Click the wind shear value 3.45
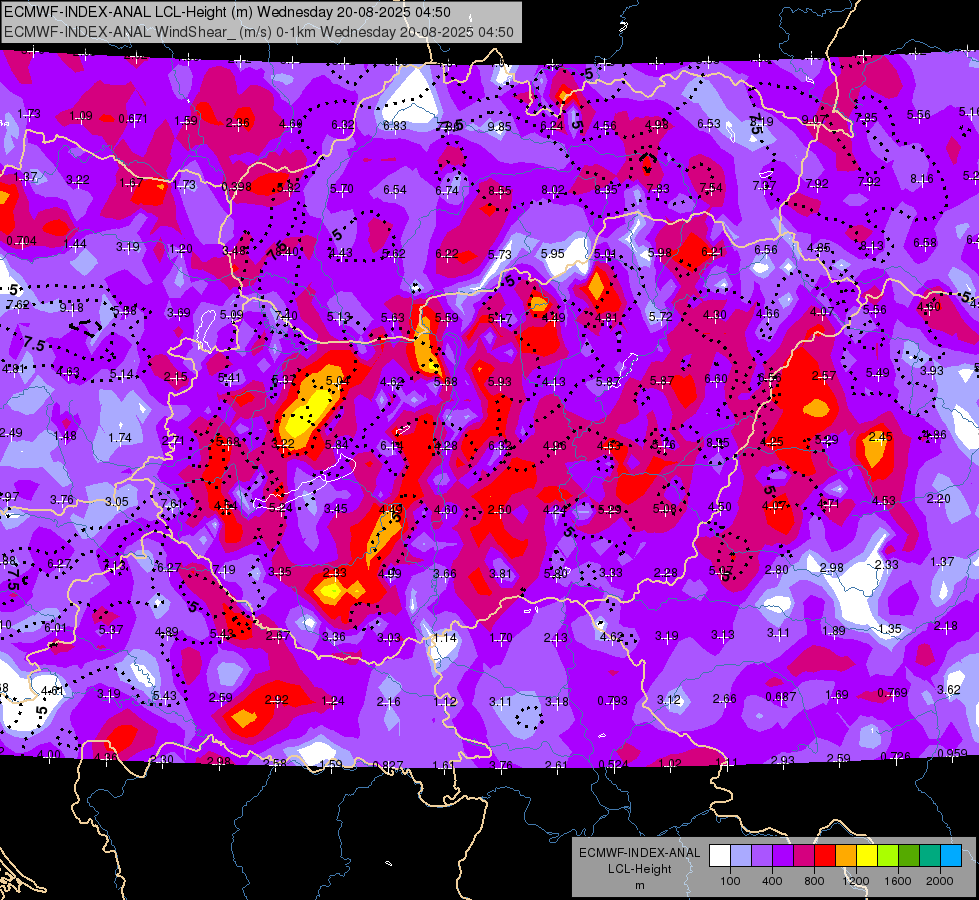 pos(336,508)
